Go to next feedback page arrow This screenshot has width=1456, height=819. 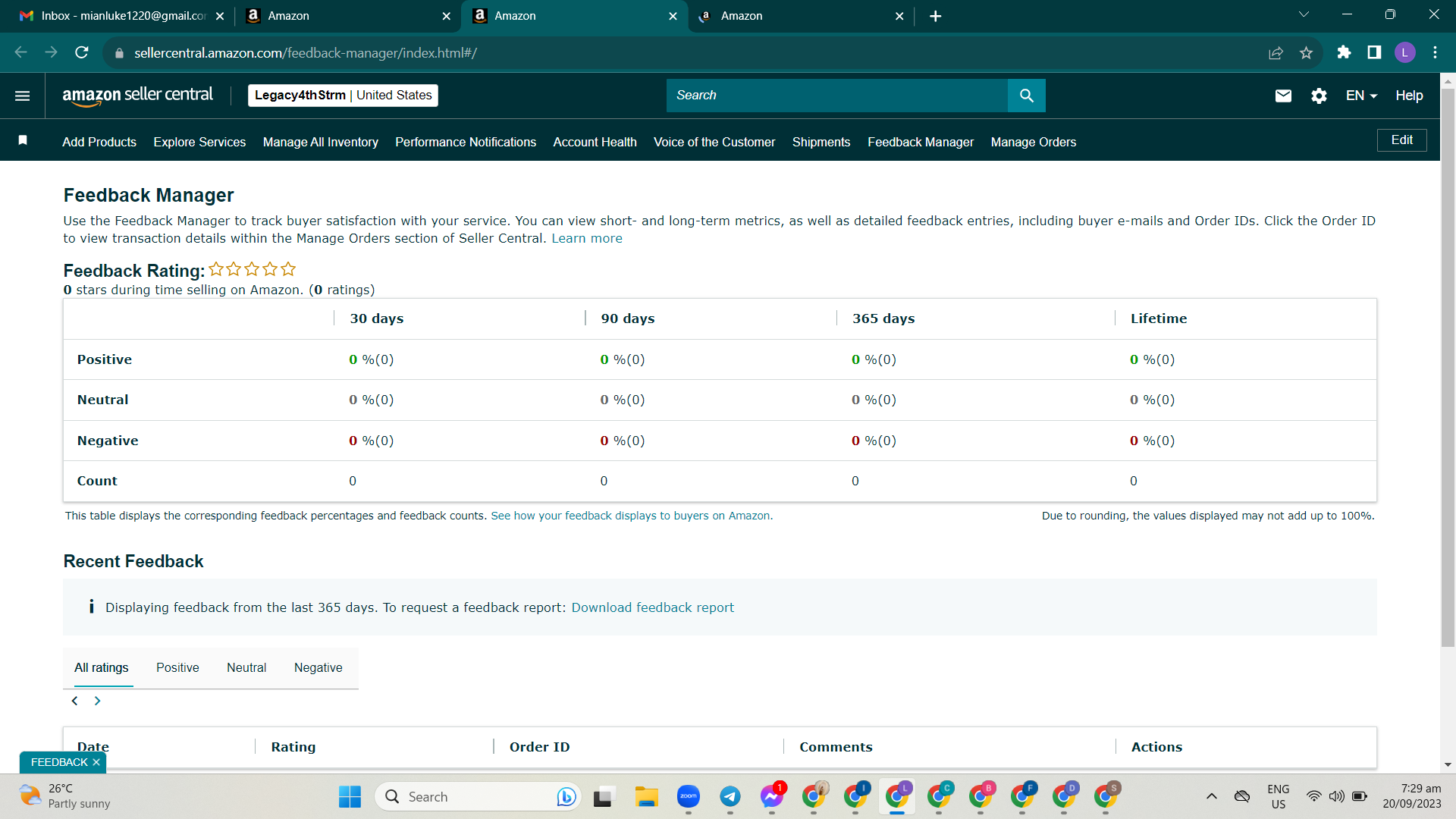[x=97, y=701]
